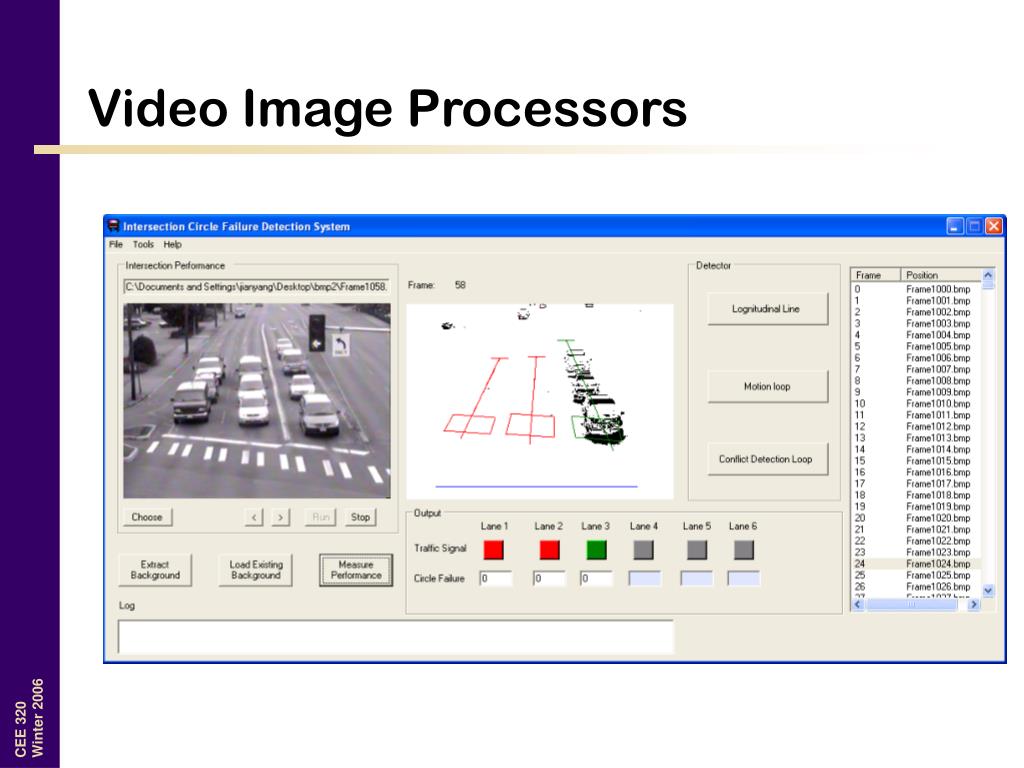Click the traffic camera video preview
Viewport: 1024px width, 768px height.
coord(257,400)
